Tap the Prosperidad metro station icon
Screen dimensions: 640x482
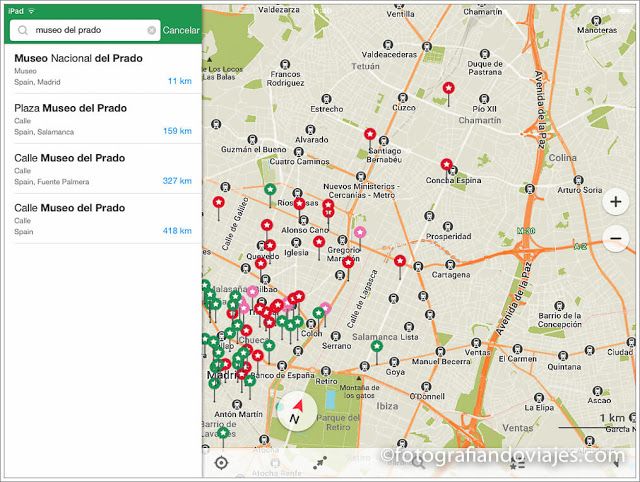pos(448,226)
